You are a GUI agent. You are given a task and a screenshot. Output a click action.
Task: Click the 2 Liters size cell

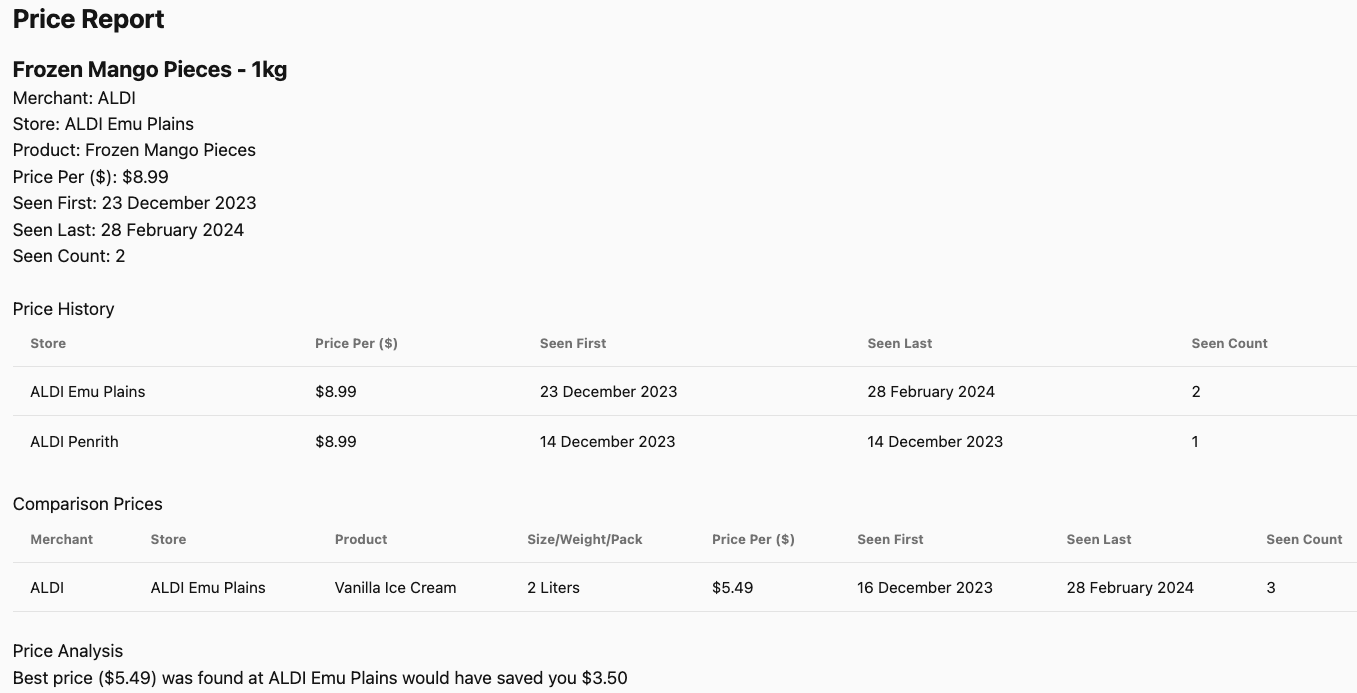[x=553, y=588]
